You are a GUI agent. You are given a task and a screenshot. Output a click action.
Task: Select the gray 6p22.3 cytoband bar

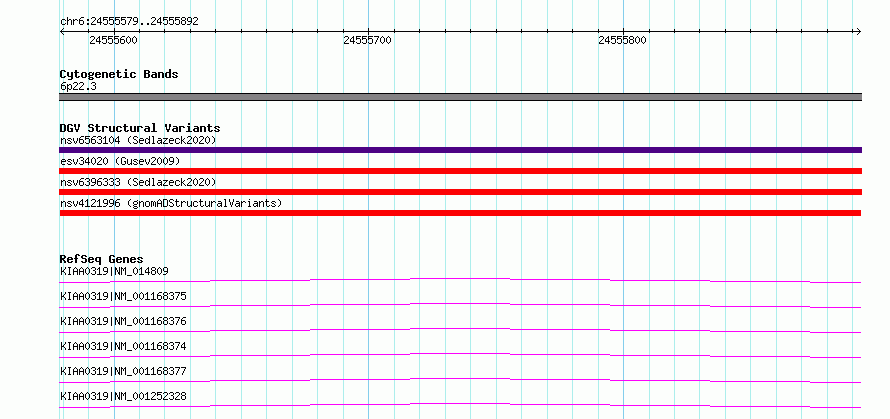coord(460,97)
